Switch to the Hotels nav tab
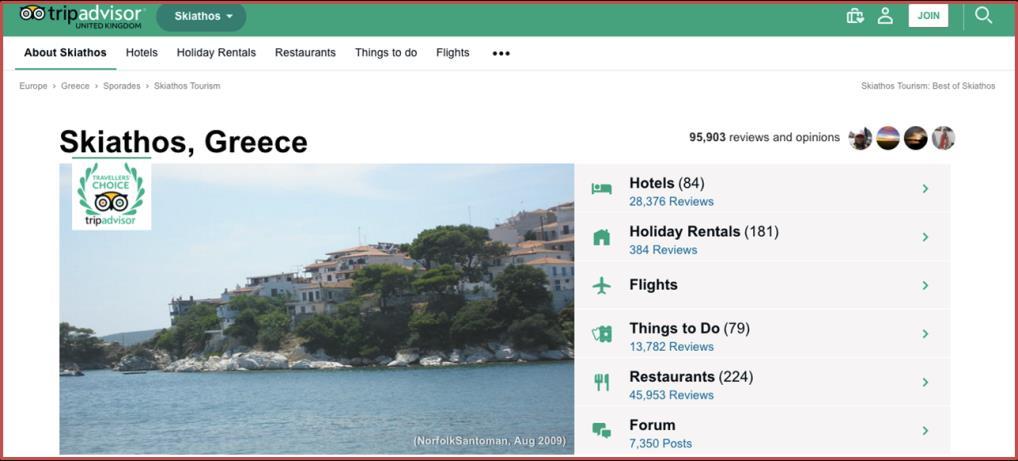The image size is (1018, 461). point(142,53)
